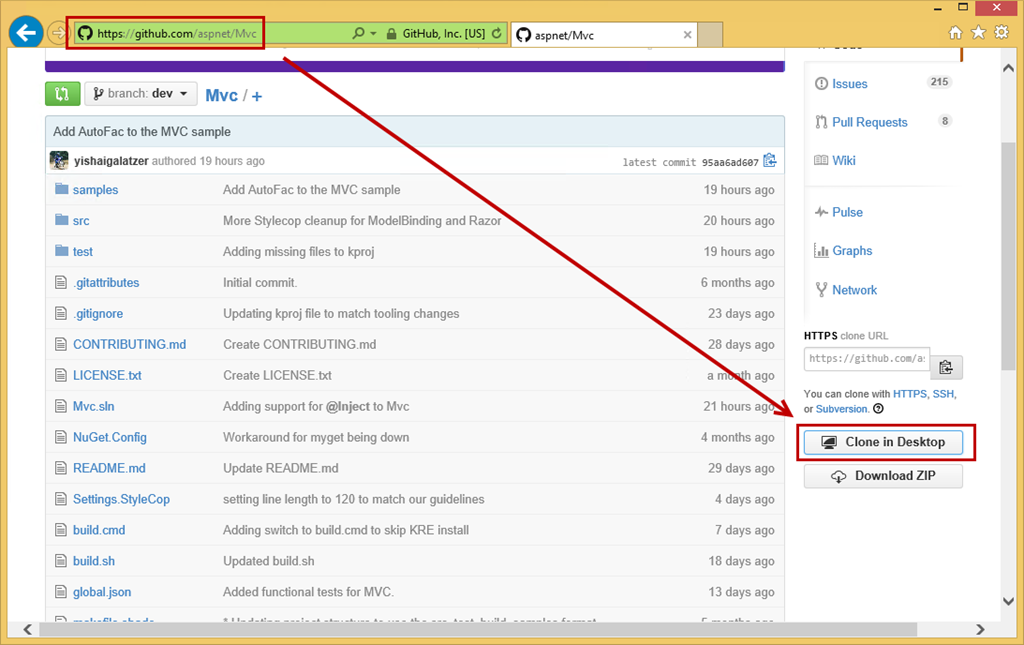The image size is (1024, 645).
Task: Open clone help question mark icon
Action: [x=878, y=409]
